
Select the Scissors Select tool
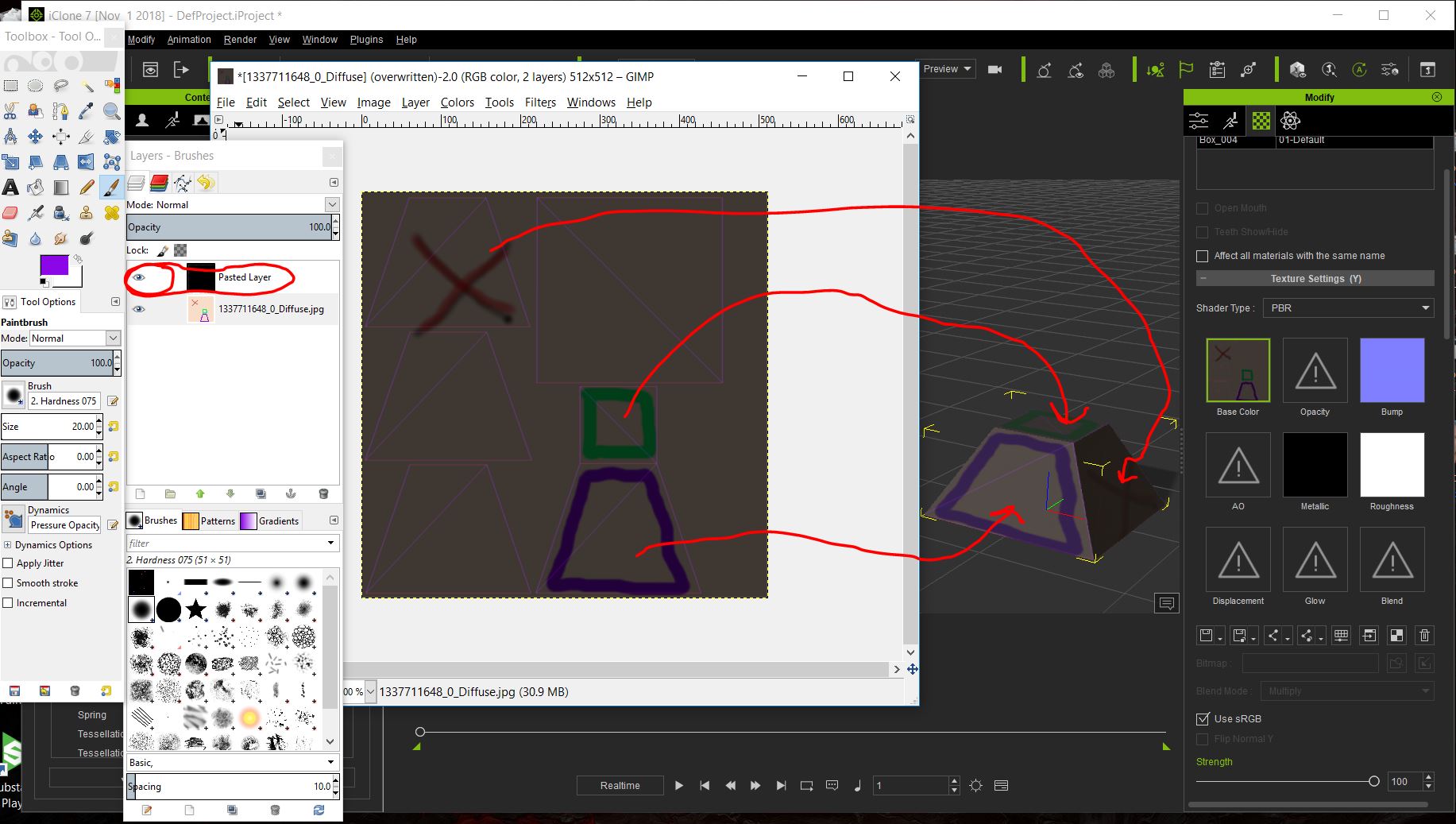[x=10, y=111]
